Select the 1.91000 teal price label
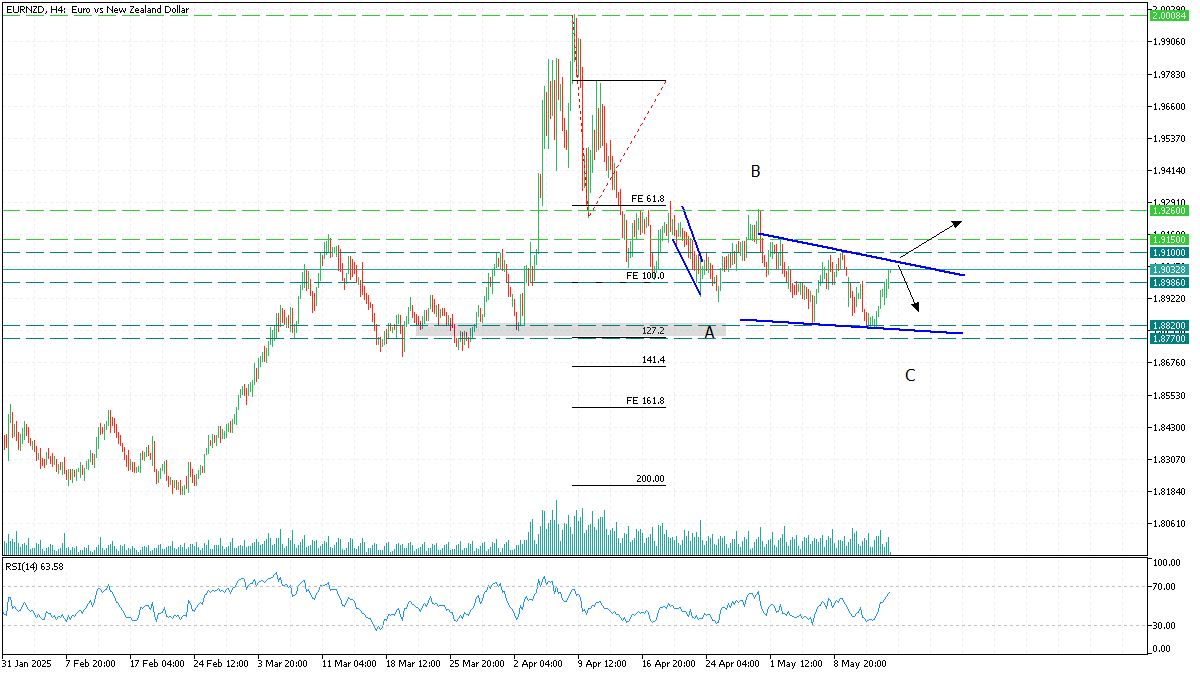 (x=1168, y=253)
